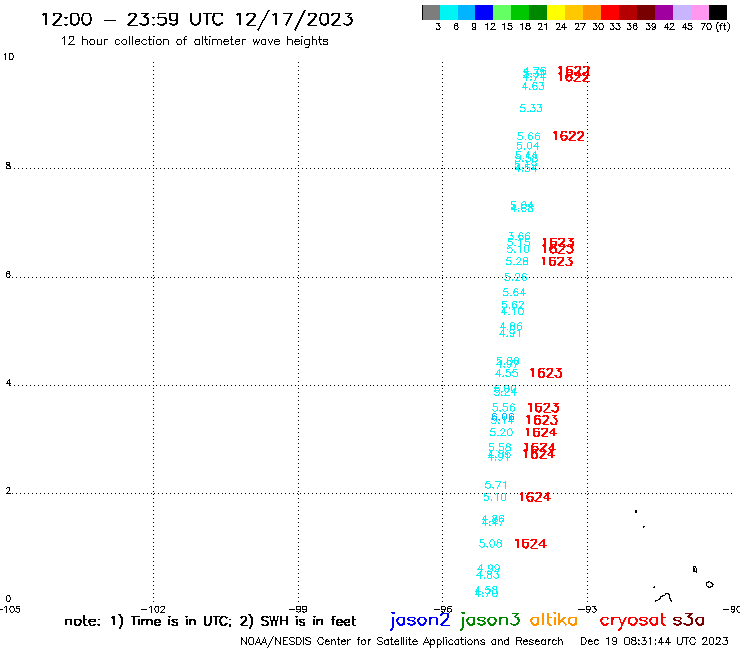Click the 5.20 wave height reading
Viewport: 740px width, 650px height.
(501, 432)
